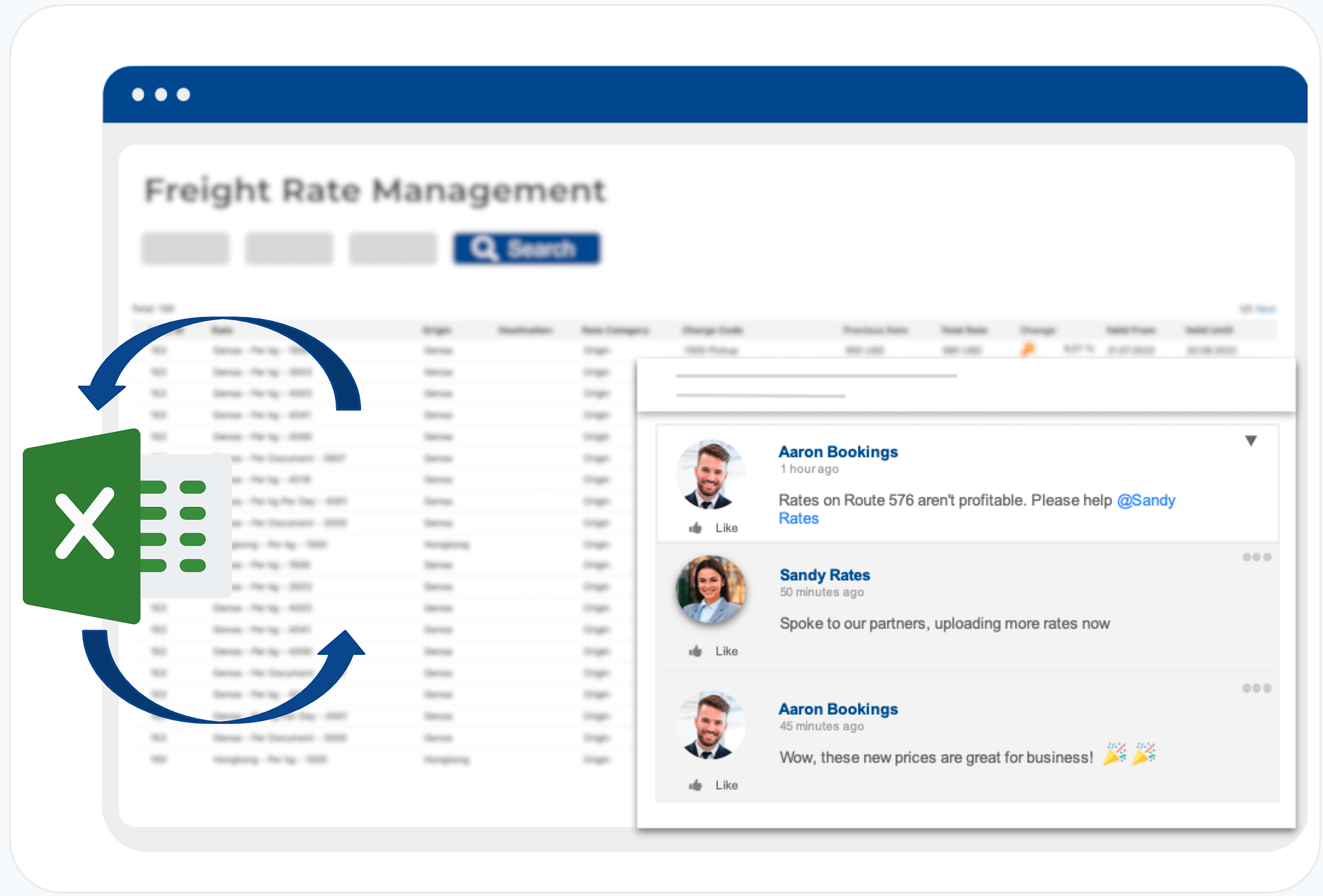Toggle Like on Sandy Rates' comment
This screenshot has height=896, width=1323.
coord(713,650)
